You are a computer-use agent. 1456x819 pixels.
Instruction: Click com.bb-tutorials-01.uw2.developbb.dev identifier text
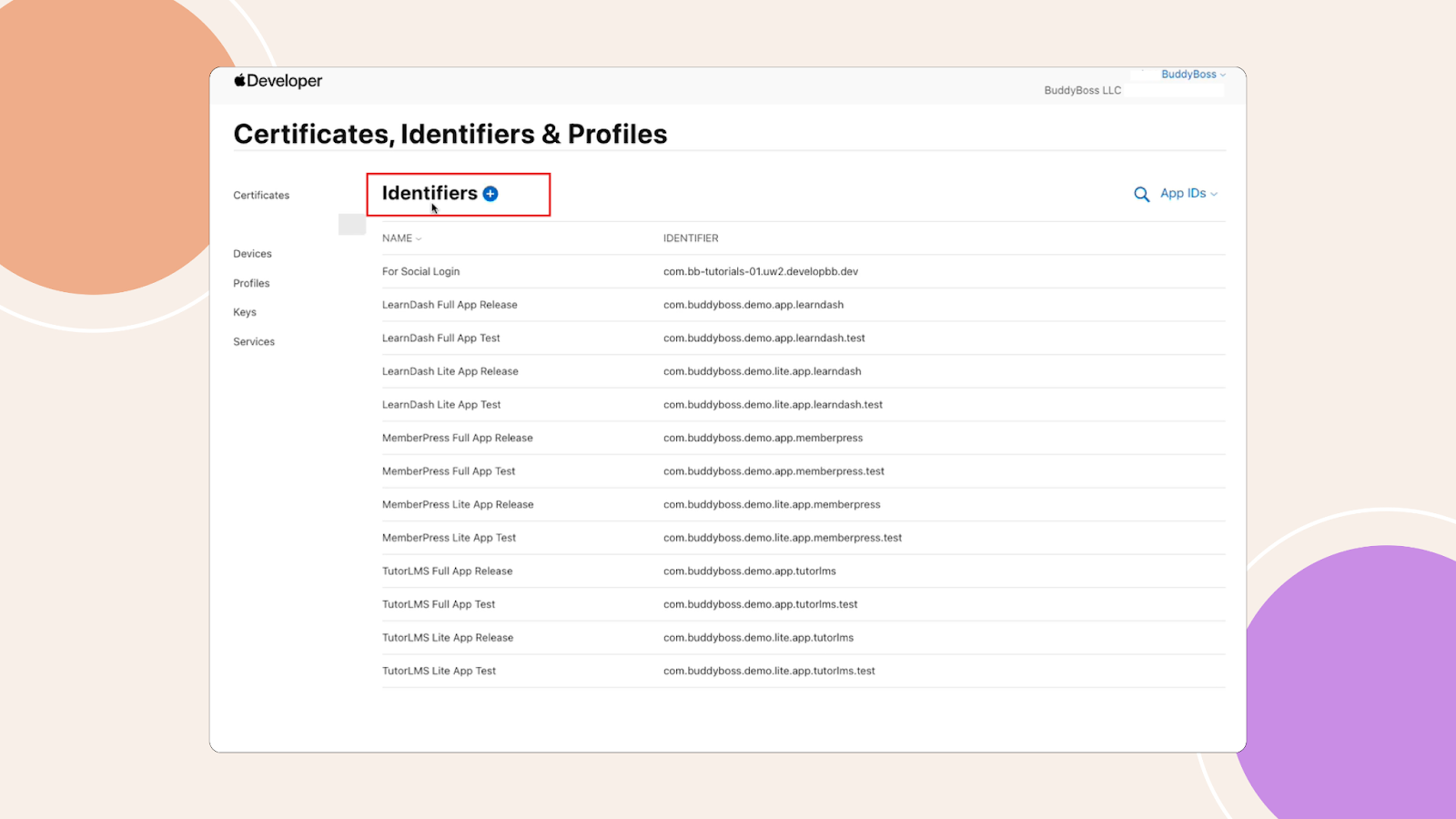tap(761, 271)
